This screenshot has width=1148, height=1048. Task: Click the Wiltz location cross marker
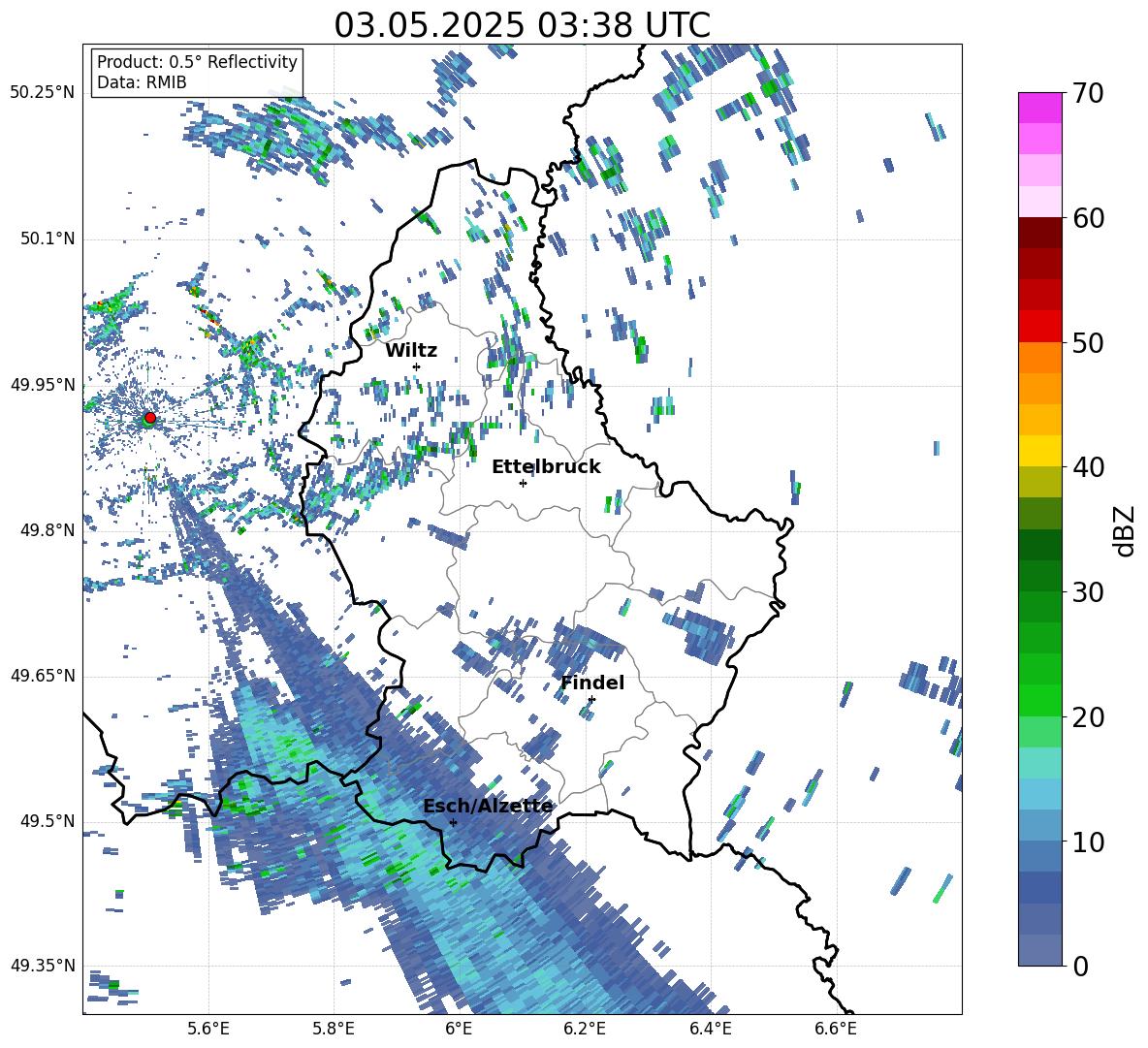[x=417, y=366]
